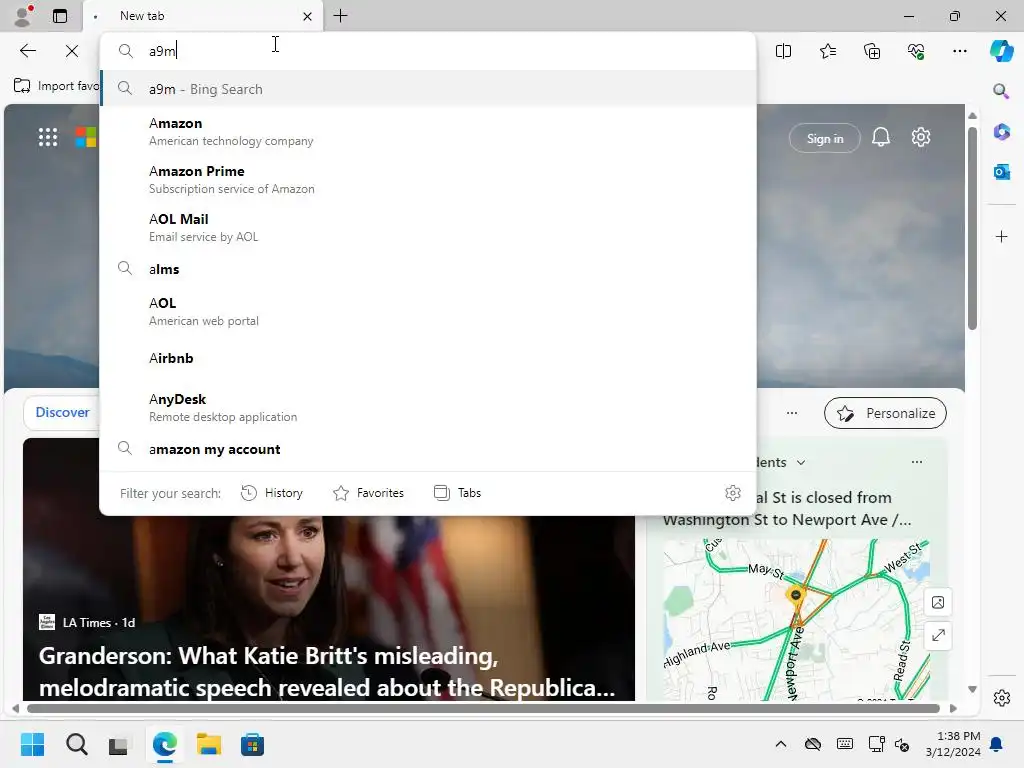Filter search by Favorites
The width and height of the screenshot is (1024, 768).
coord(368,493)
